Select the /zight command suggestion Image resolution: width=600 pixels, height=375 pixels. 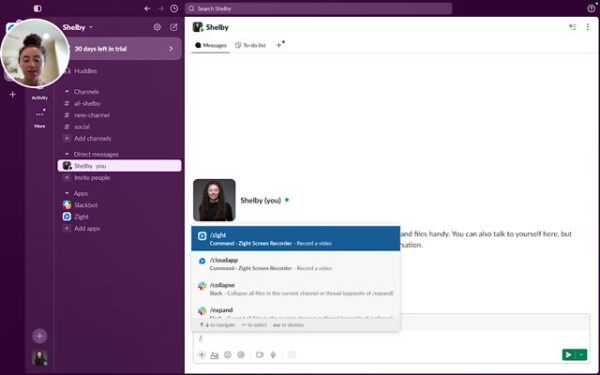296,239
